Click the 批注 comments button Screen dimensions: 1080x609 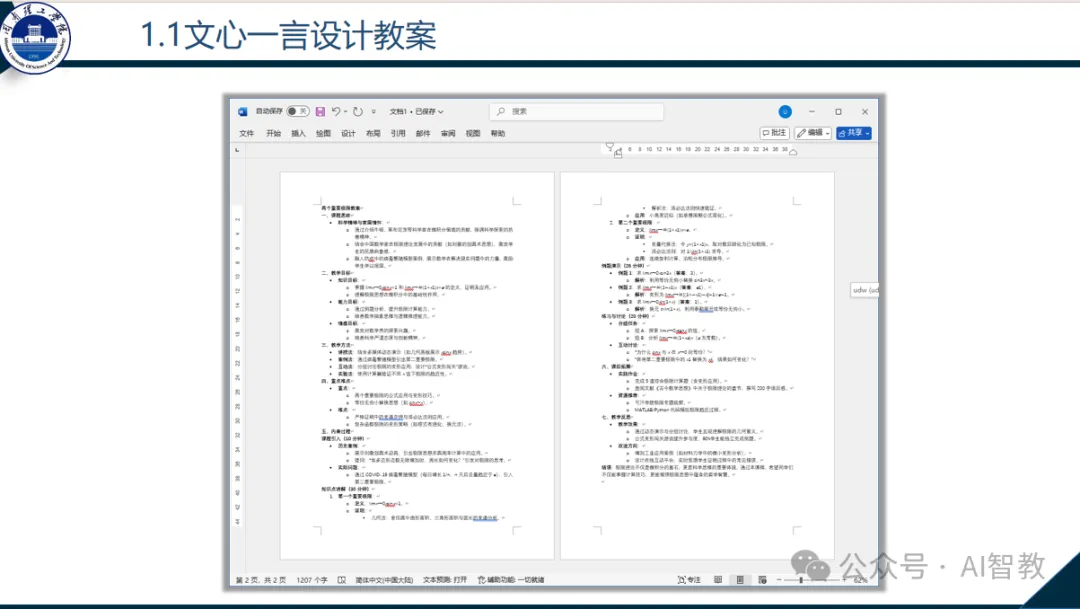[775, 133]
